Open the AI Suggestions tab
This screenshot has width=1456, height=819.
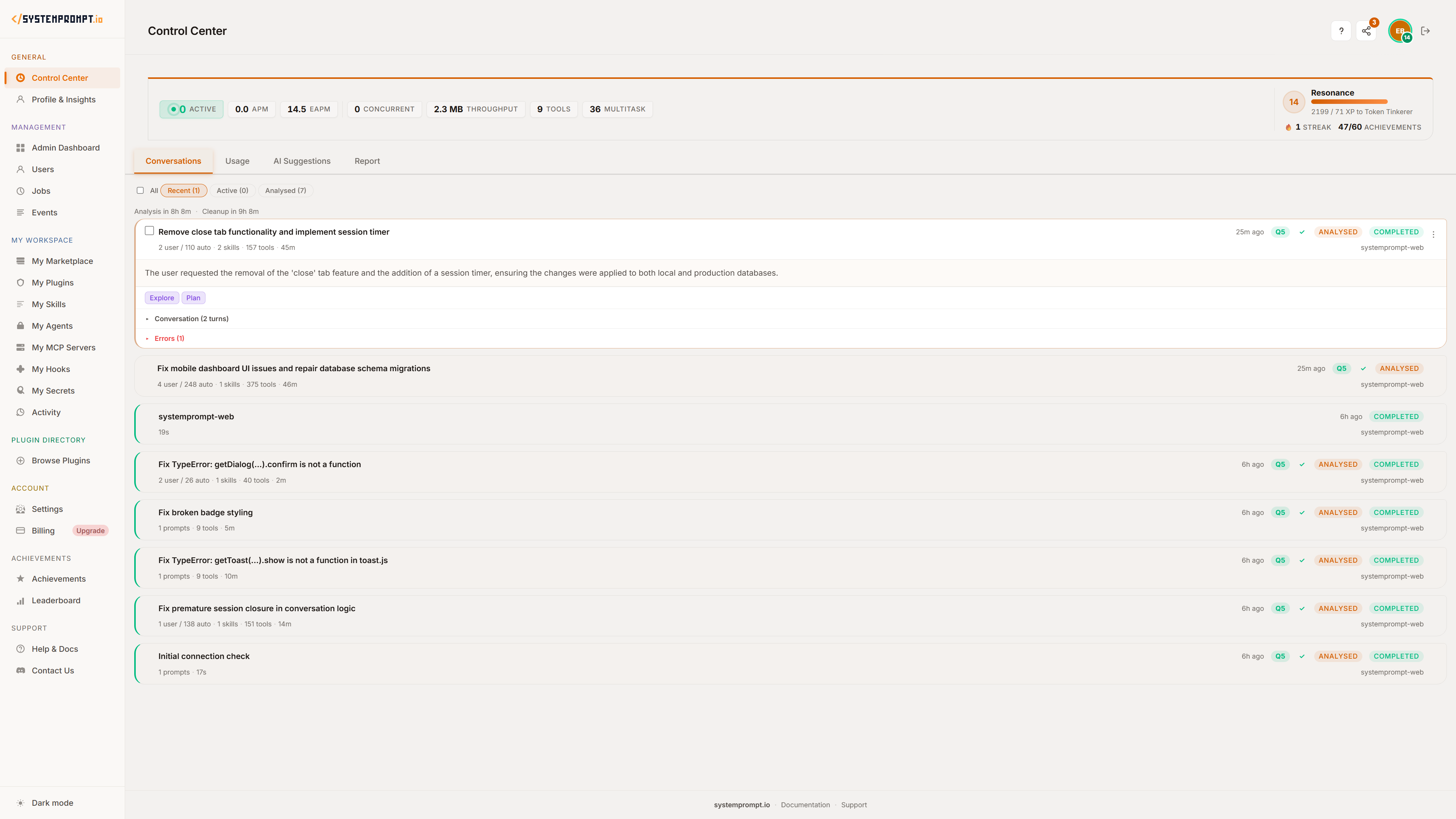point(302,161)
